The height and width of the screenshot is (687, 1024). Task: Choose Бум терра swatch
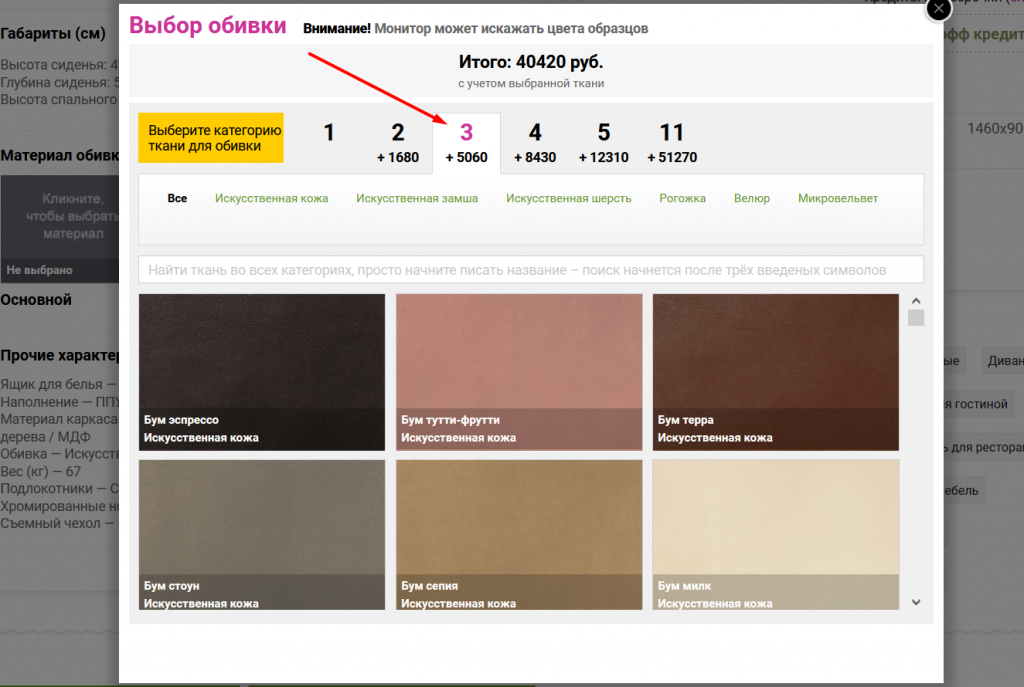coord(776,372)
